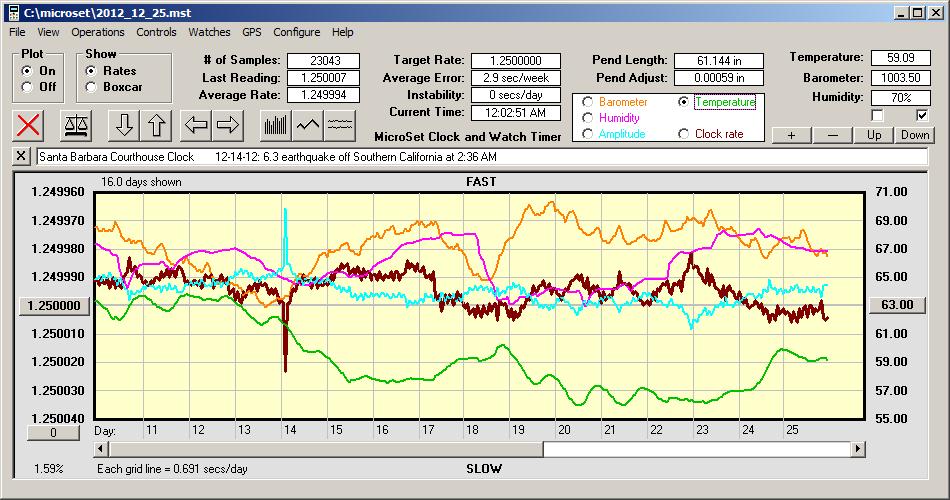Screen dimensions: 950x500
Task: Click the red X delete icon
Action: point(30,125)
